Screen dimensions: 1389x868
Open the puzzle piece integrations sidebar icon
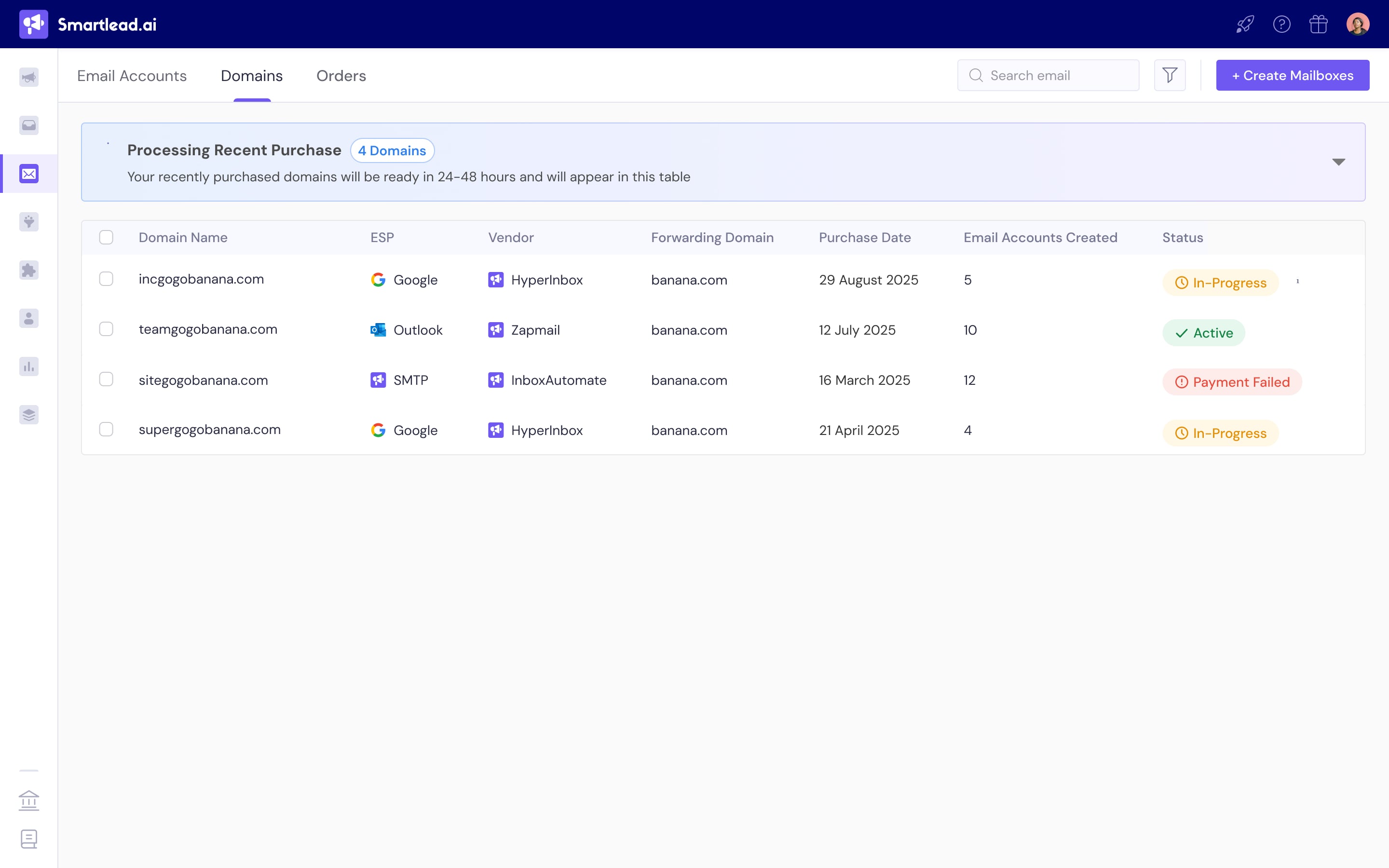(29, 270)
